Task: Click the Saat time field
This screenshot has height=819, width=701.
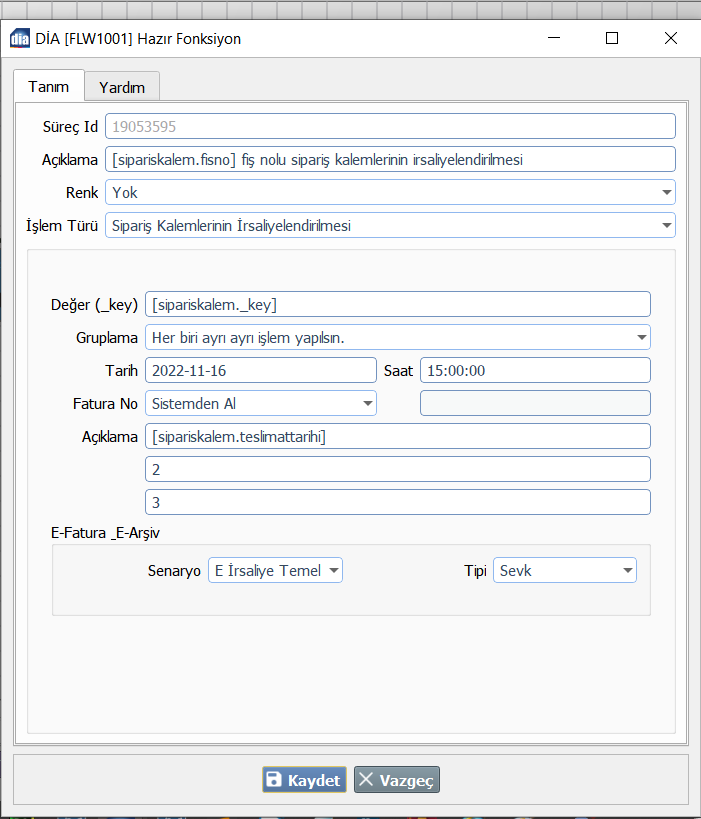Action: [535, 370]
